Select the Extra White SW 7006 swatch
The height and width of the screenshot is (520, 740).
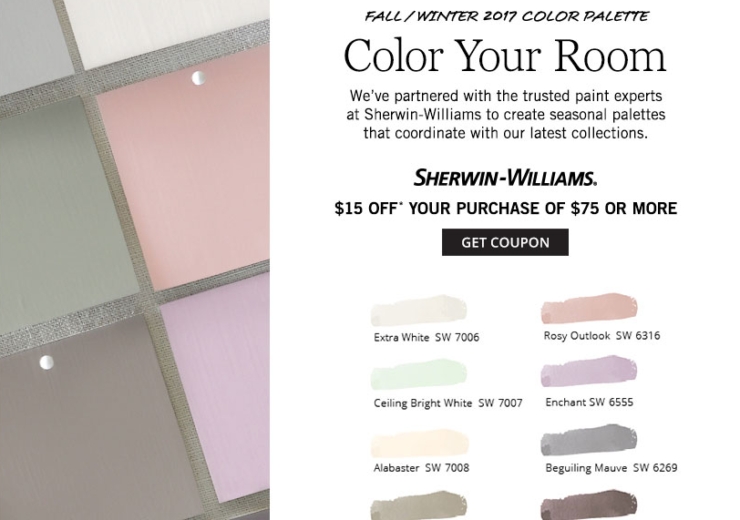[419, 310]
